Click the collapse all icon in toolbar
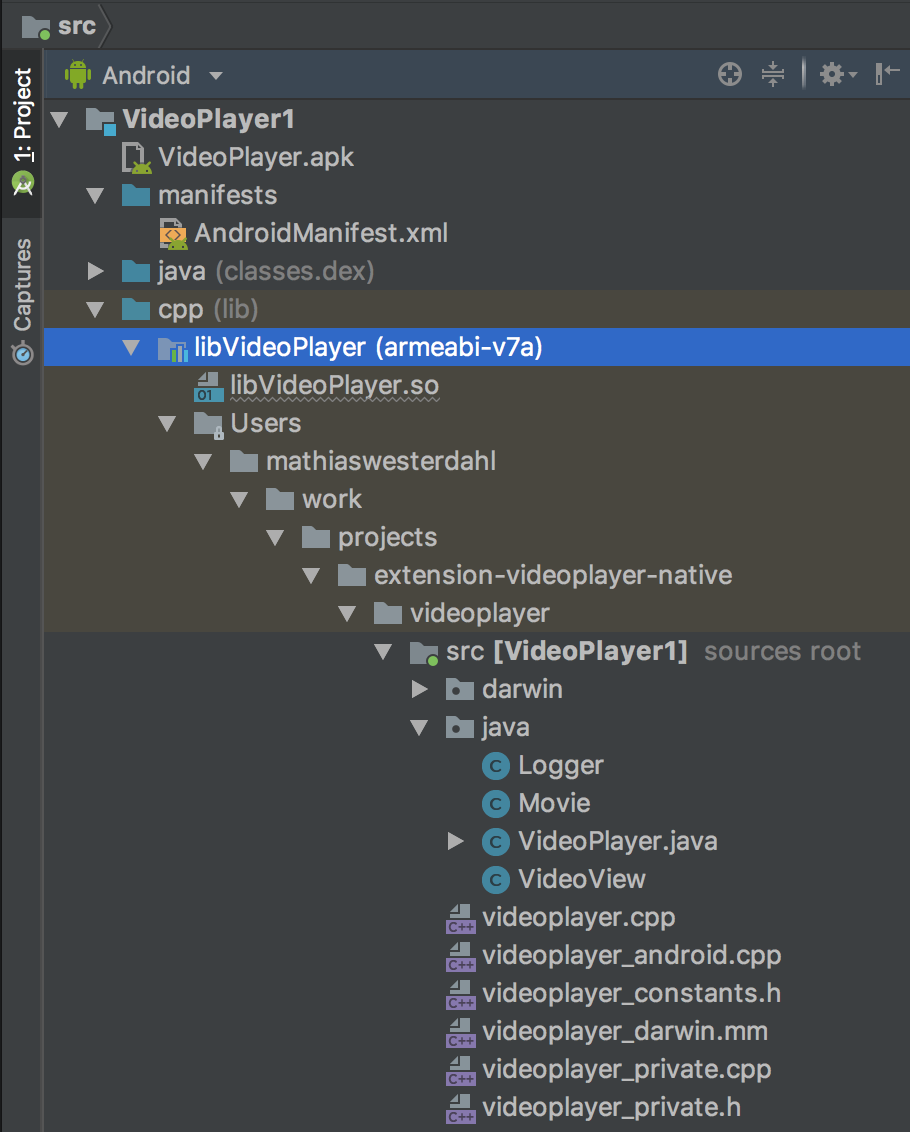Image resolution: width=910 pixels, height=1132 pixels. coord(773,74)
